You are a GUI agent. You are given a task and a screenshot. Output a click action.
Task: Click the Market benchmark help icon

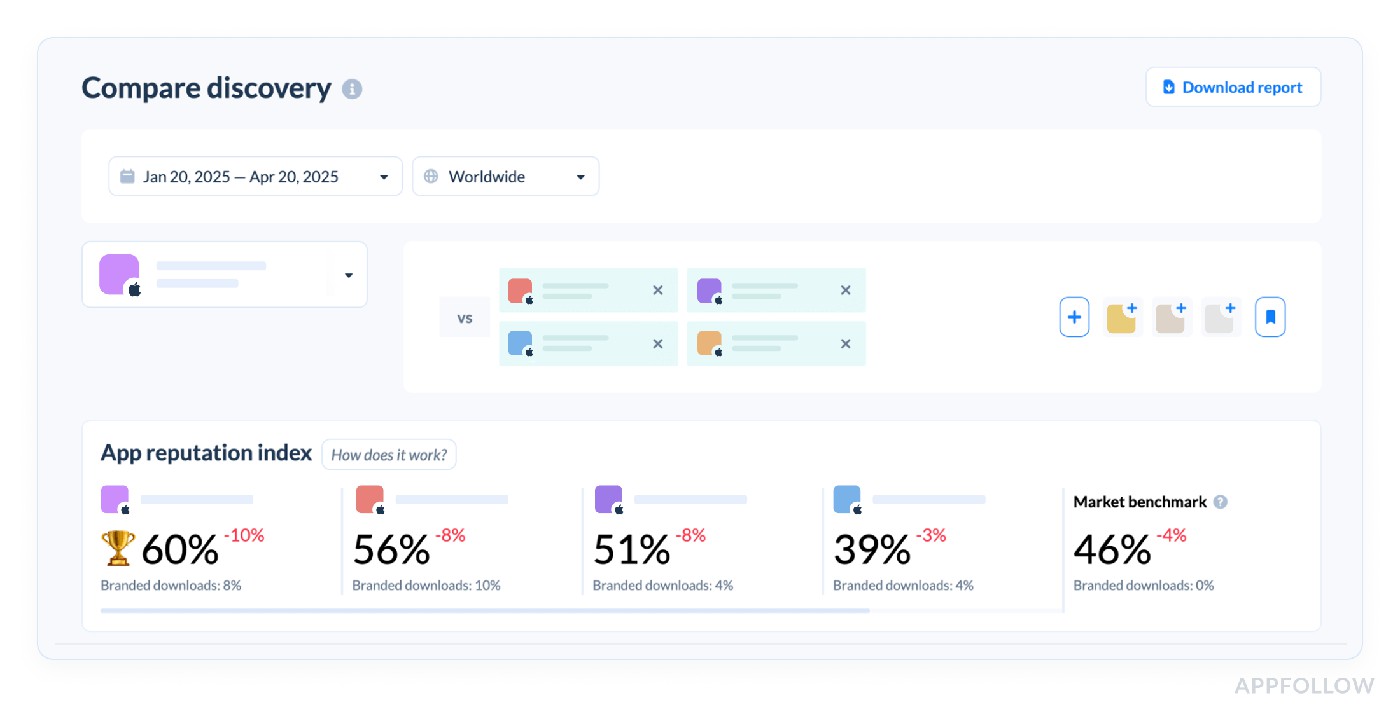point(1220,502)
